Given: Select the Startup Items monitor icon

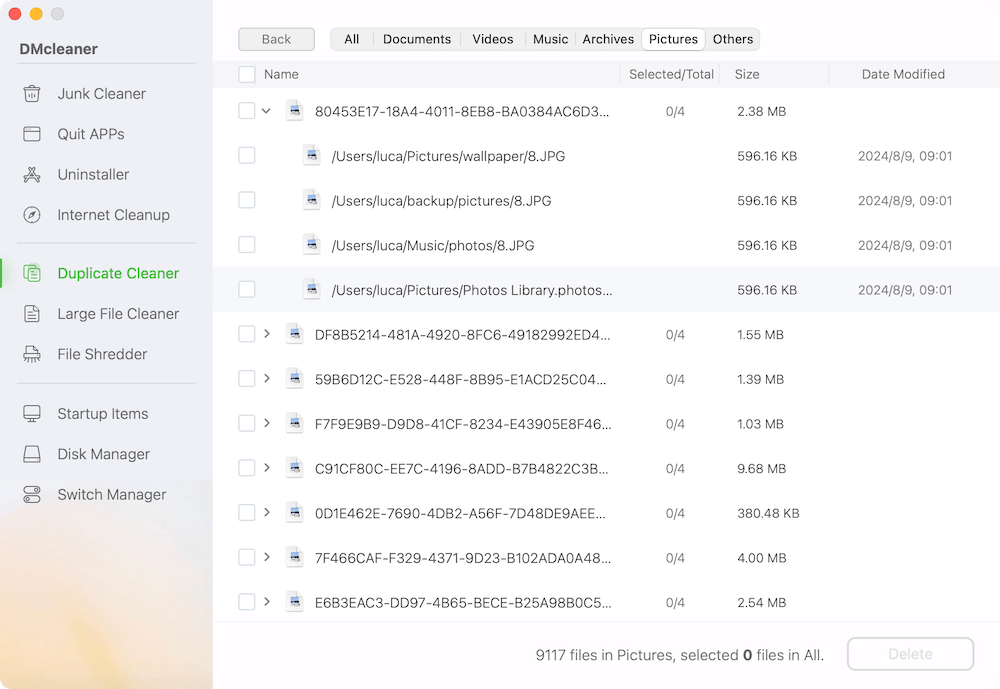Looking at the screenshot, I should (32, 414).
